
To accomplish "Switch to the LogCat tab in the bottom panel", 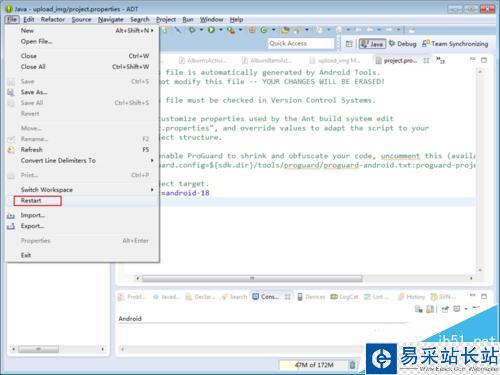I will coord(344,297).
